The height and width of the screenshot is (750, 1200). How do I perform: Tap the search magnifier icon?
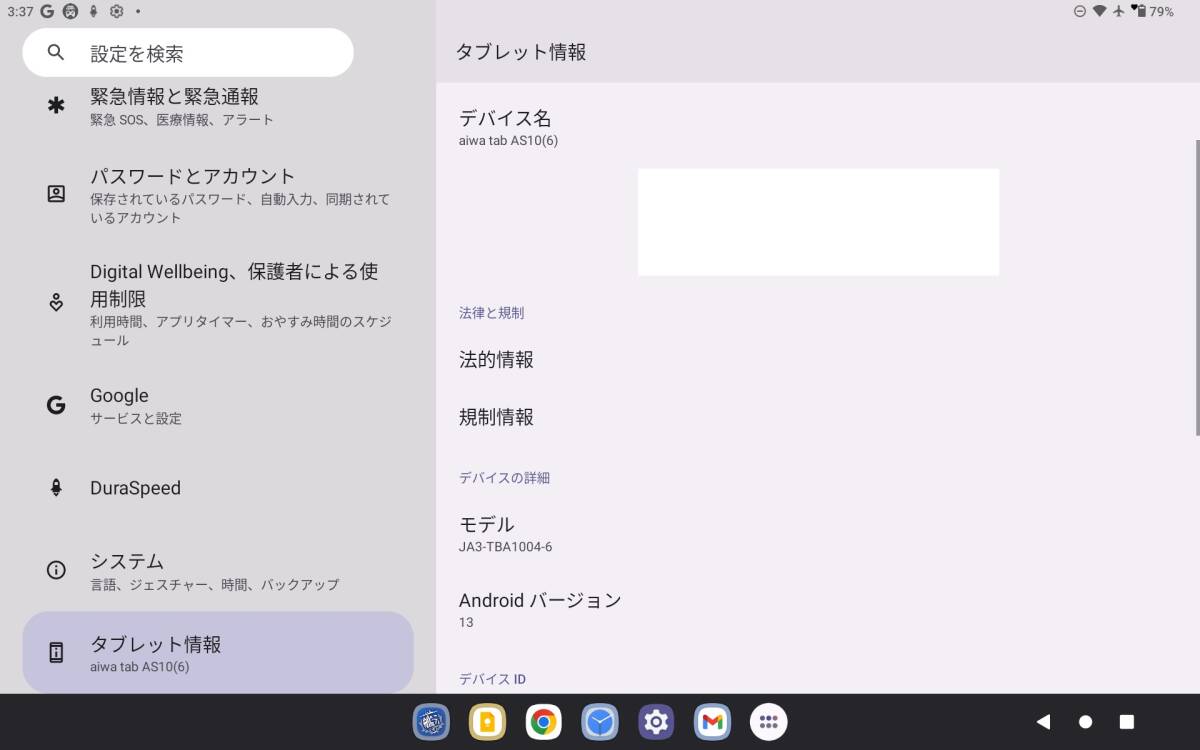pyautogui.click(x=56, y=53)
